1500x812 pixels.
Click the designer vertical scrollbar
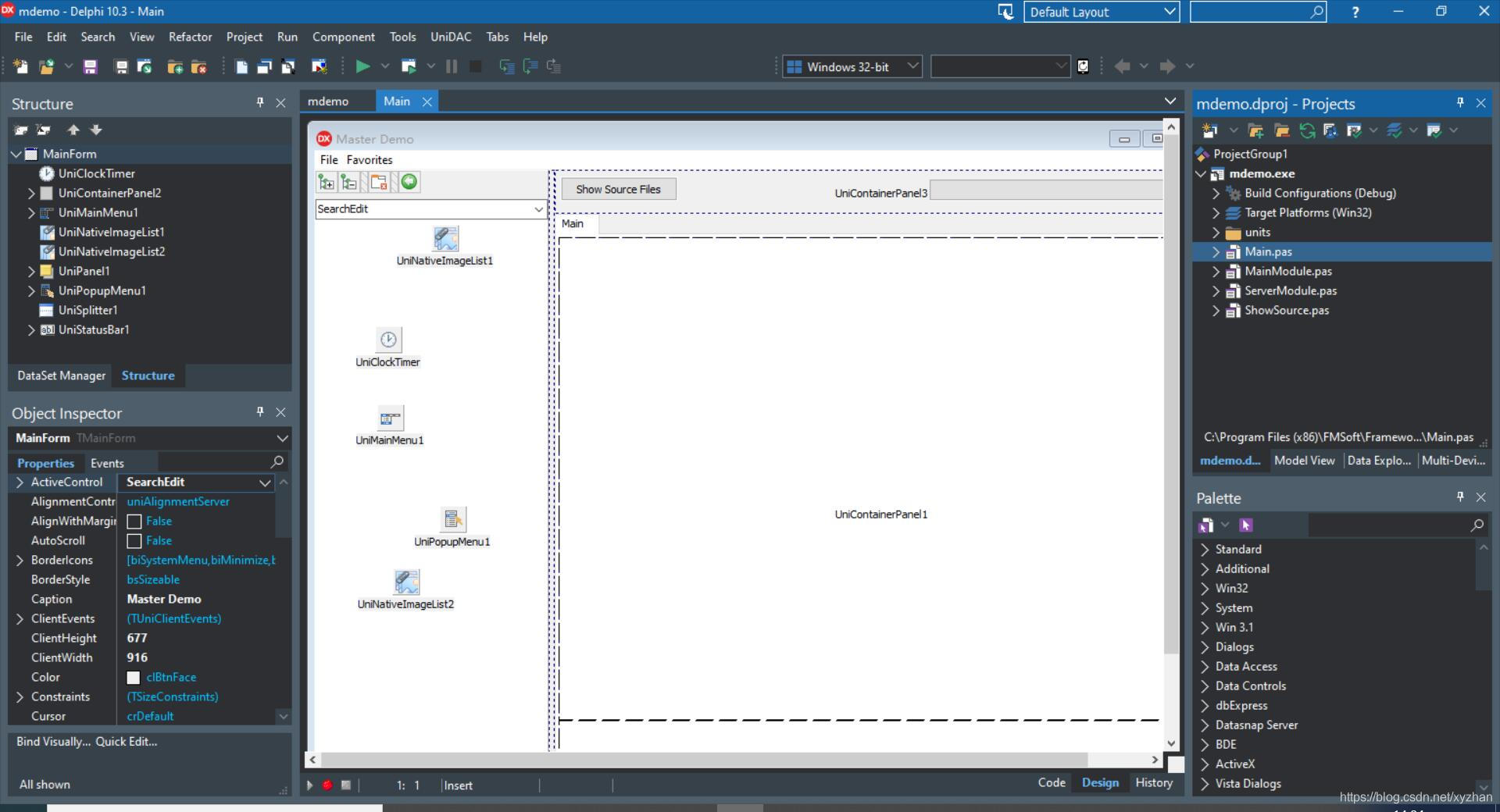(x=1170, y=395)
